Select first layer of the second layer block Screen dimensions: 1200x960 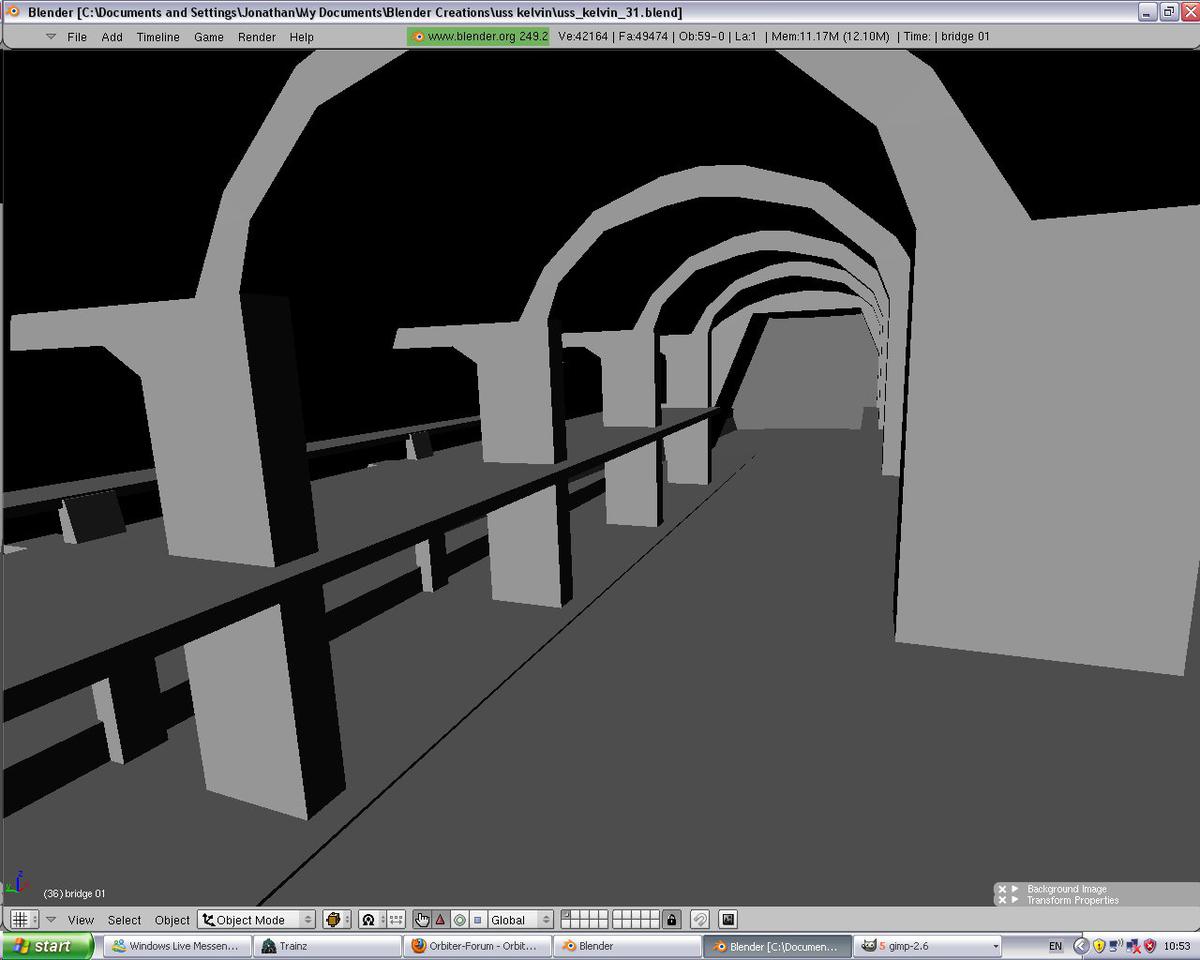click(x=618, y=915)
